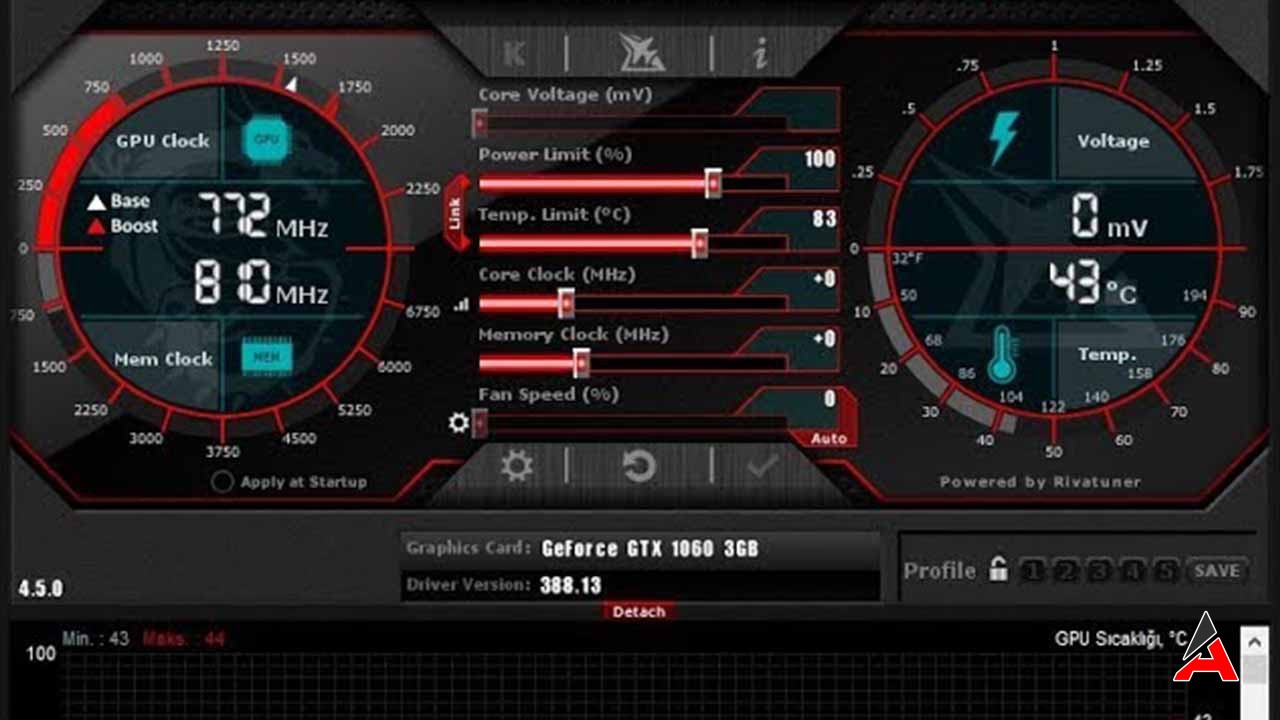This screenshot has width=1280, height=720.
Task: Click the 0 mV voltage reading
Action: tap(1108, 217)
